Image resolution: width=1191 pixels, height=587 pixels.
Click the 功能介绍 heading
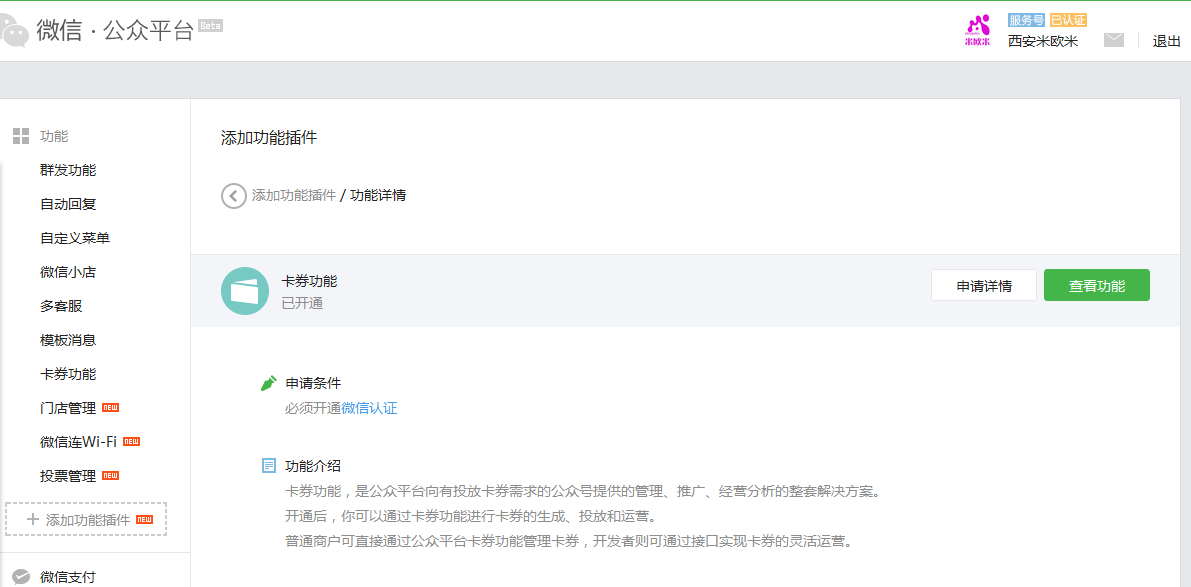313,465
